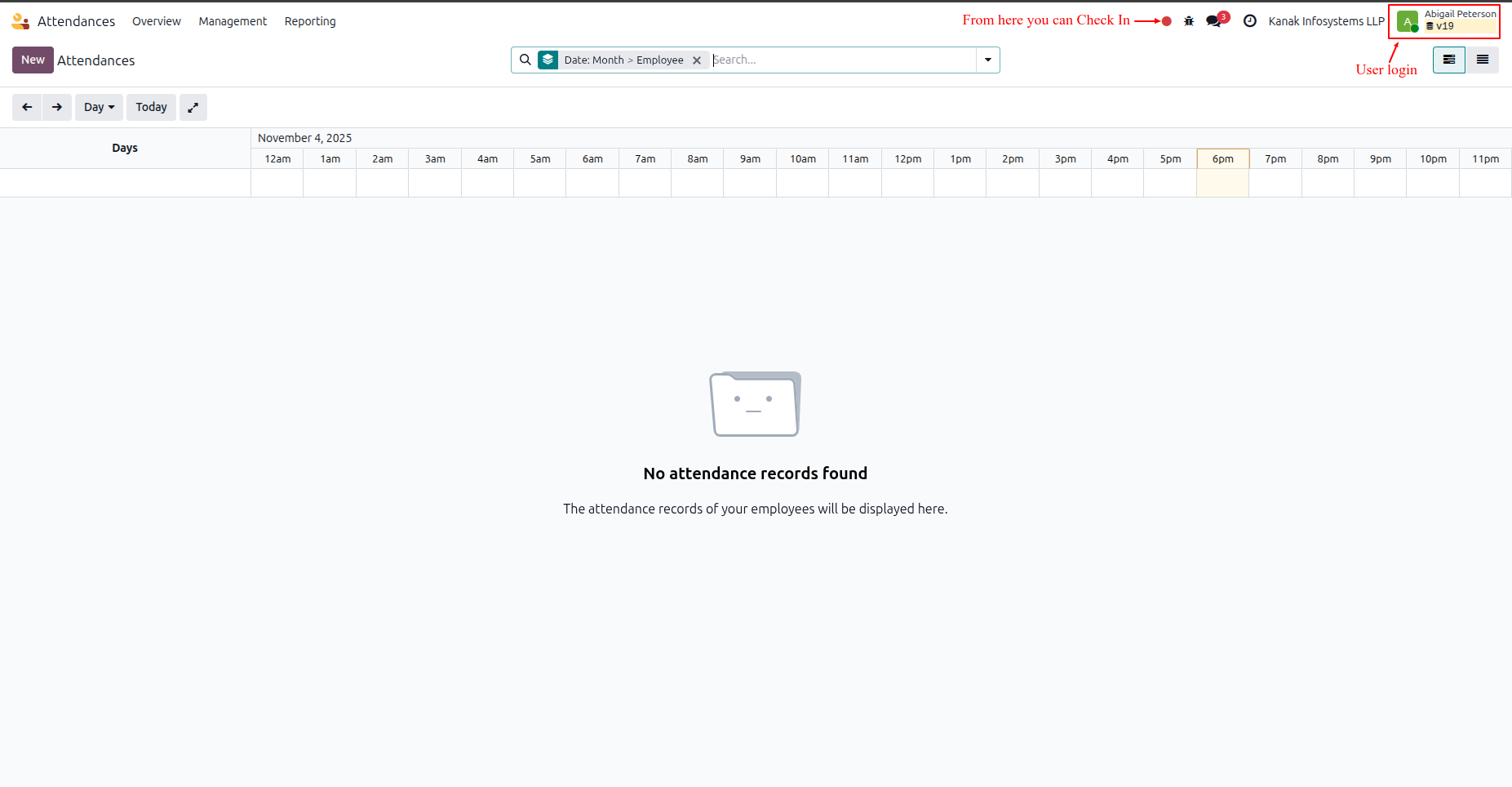Open the debug bug icon menu
The height and width of the screenshot is (787, 1512).
(1189, 21)
